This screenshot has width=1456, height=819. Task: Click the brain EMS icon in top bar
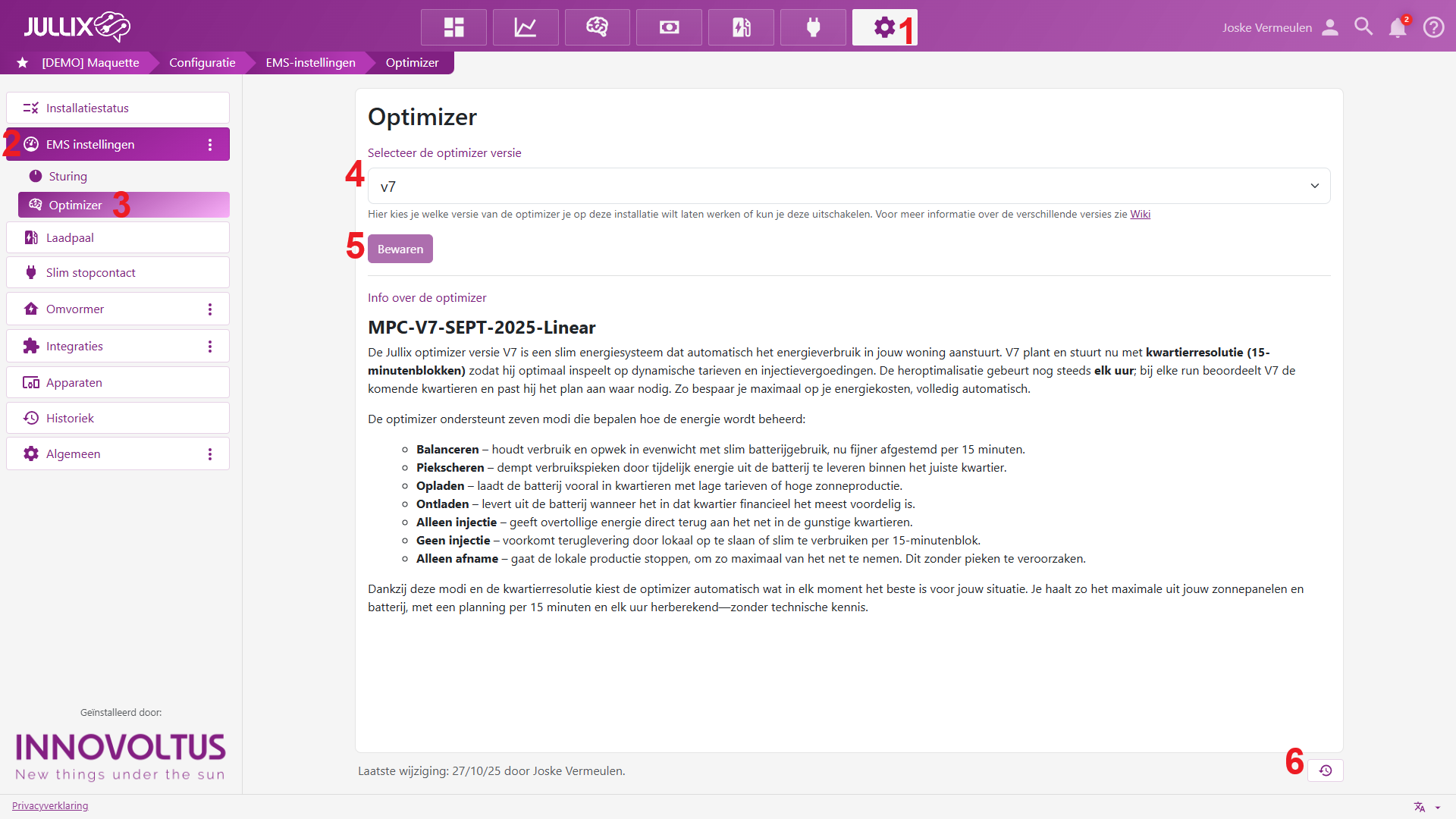[x=598, y=27]
